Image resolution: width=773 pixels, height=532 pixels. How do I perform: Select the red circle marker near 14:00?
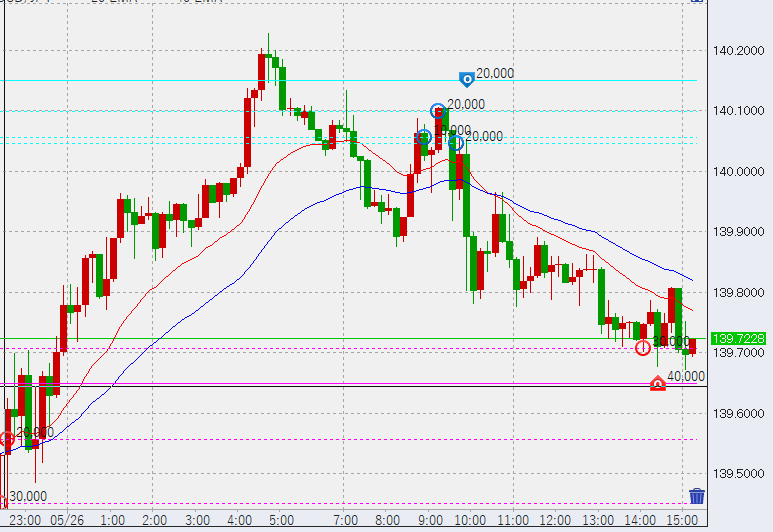(643, 347)
